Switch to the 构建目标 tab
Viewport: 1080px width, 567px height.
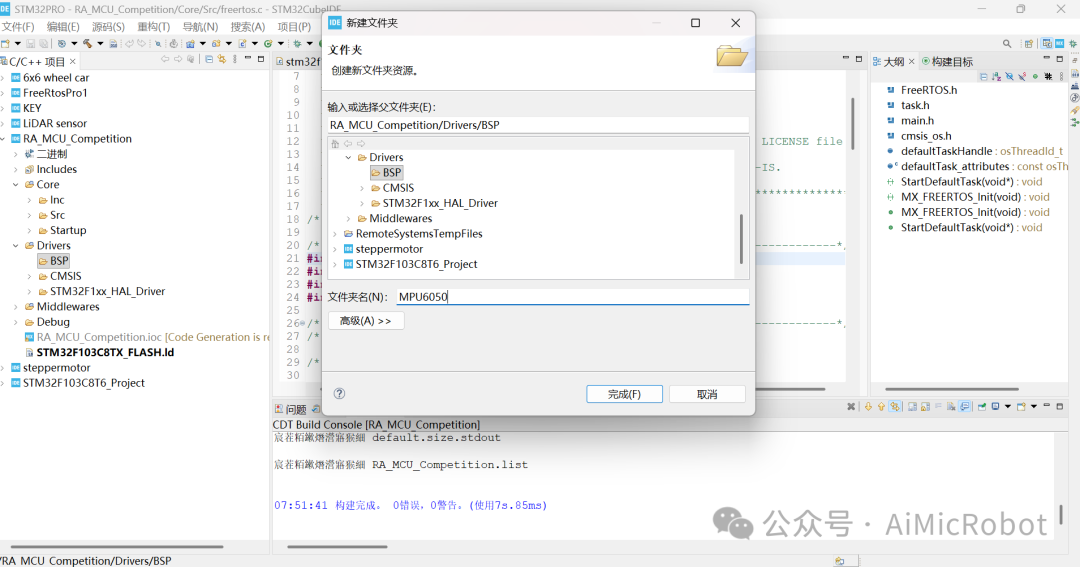[948, 61]
